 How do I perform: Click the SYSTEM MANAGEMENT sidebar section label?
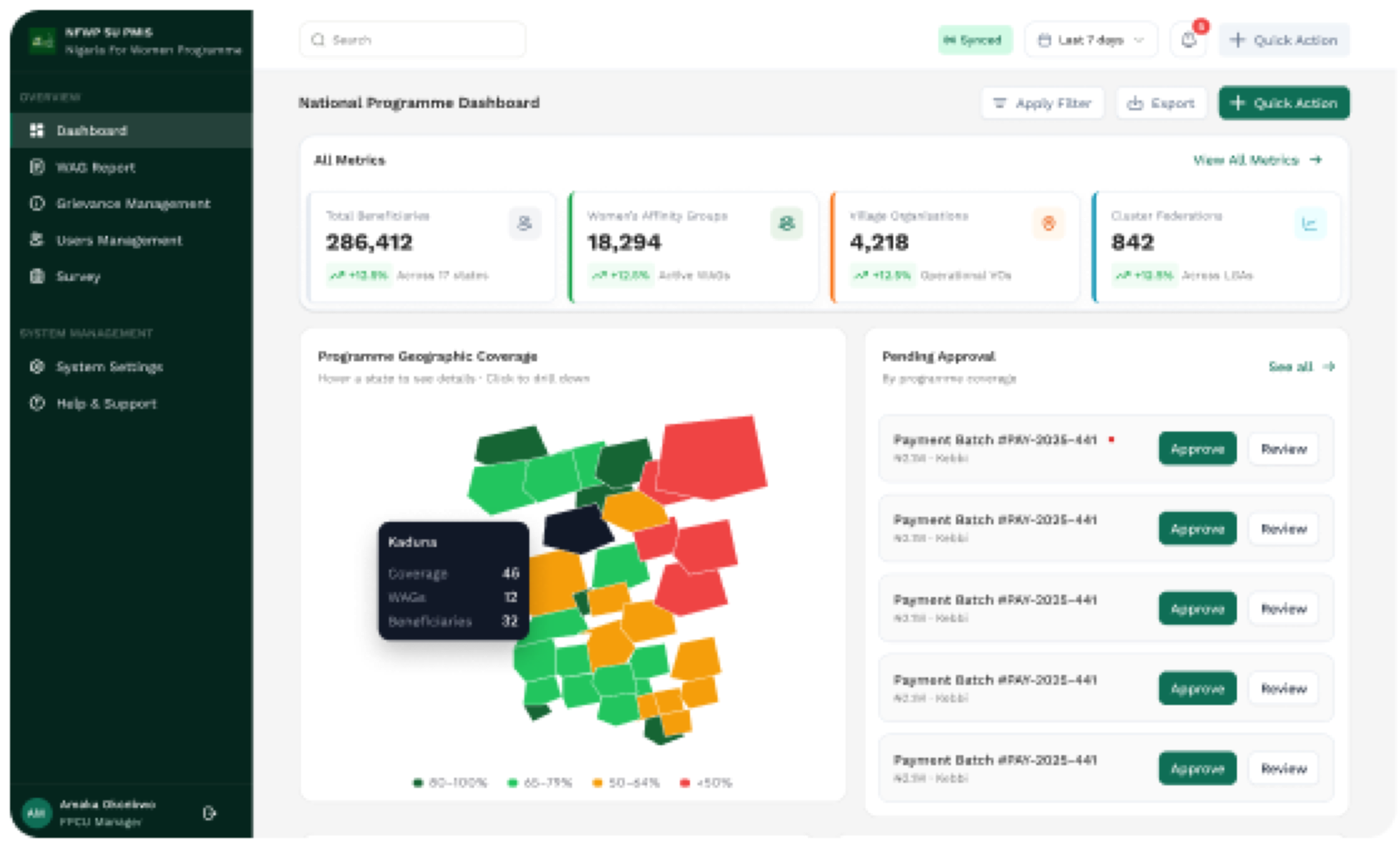point(86,333)
